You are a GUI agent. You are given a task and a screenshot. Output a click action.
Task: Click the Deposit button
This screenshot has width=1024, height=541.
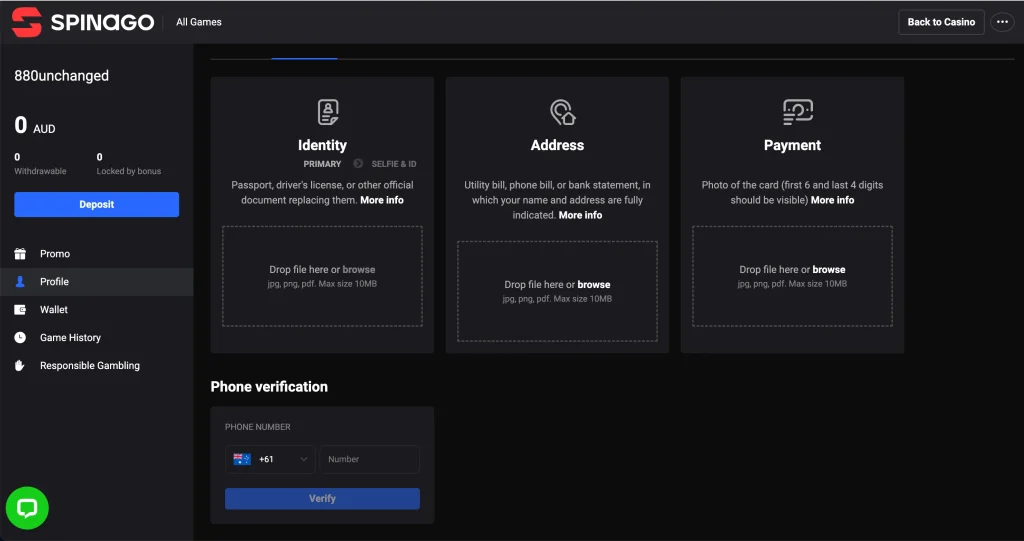[97, 205]
